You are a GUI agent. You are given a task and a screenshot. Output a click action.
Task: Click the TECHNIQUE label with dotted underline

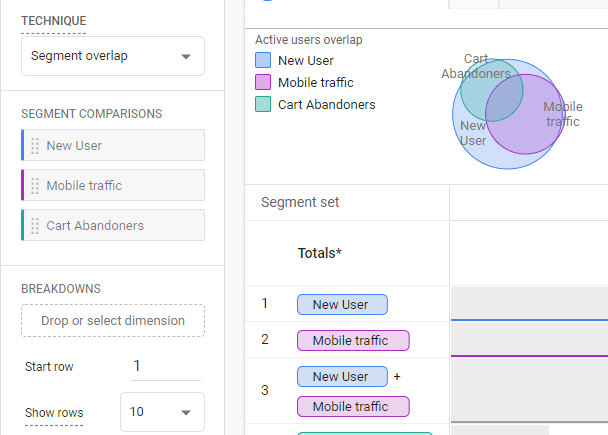pyautogui.click(x=54, y=21)
